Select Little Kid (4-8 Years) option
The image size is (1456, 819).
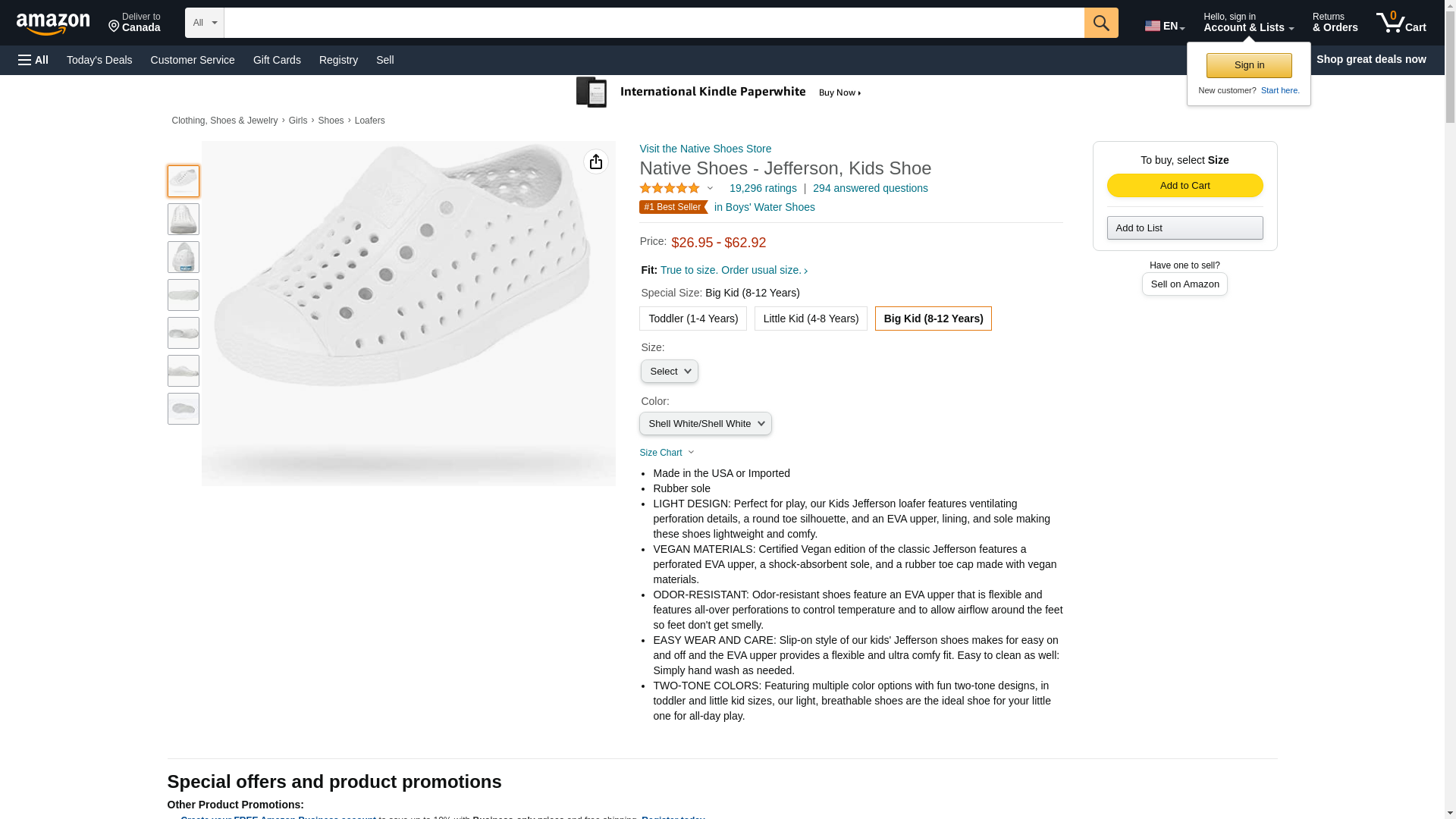point(810,318)
